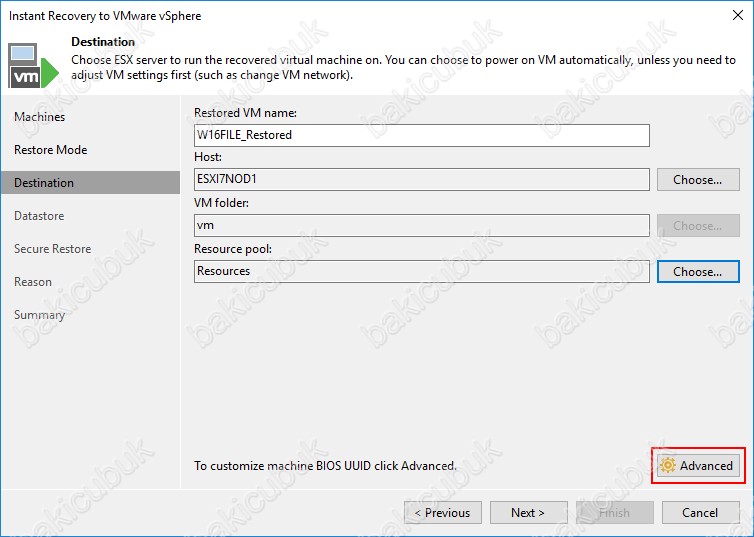The width and height of the screenshot is (754, 537).
Task: Click the VM restore wizard icon
Action: point(33,66)
